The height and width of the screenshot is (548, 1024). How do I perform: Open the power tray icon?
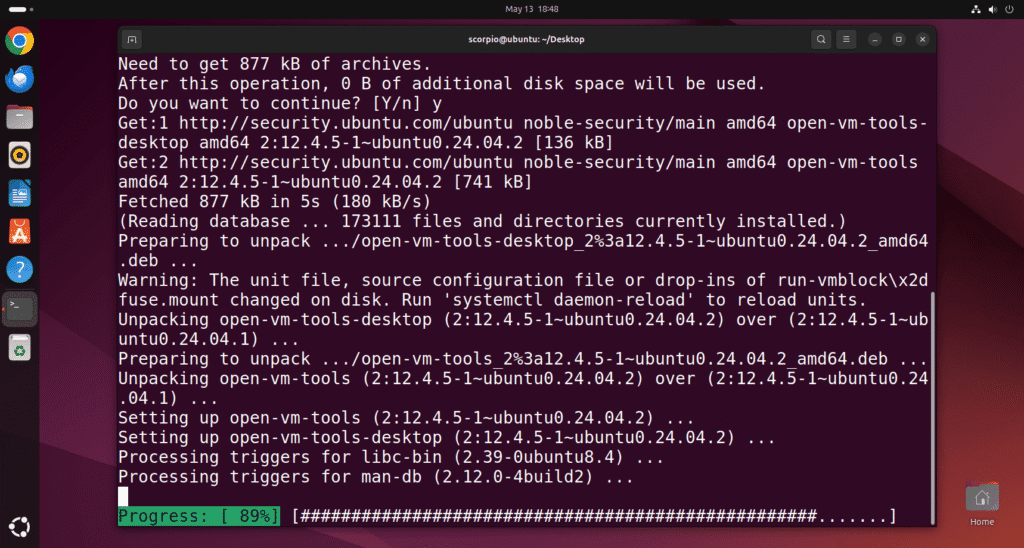pos(1010,9)
